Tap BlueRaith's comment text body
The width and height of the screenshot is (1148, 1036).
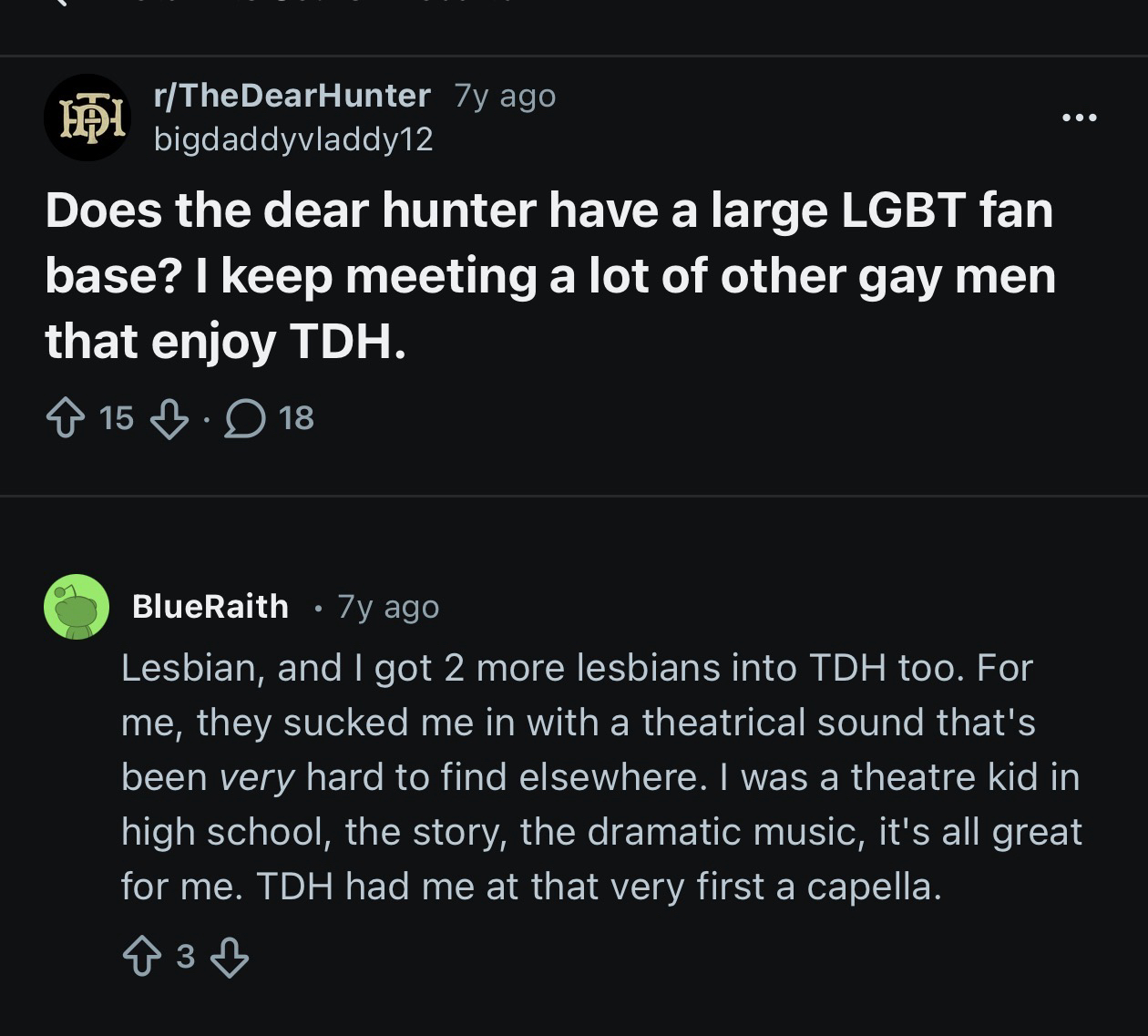point(601,776)
